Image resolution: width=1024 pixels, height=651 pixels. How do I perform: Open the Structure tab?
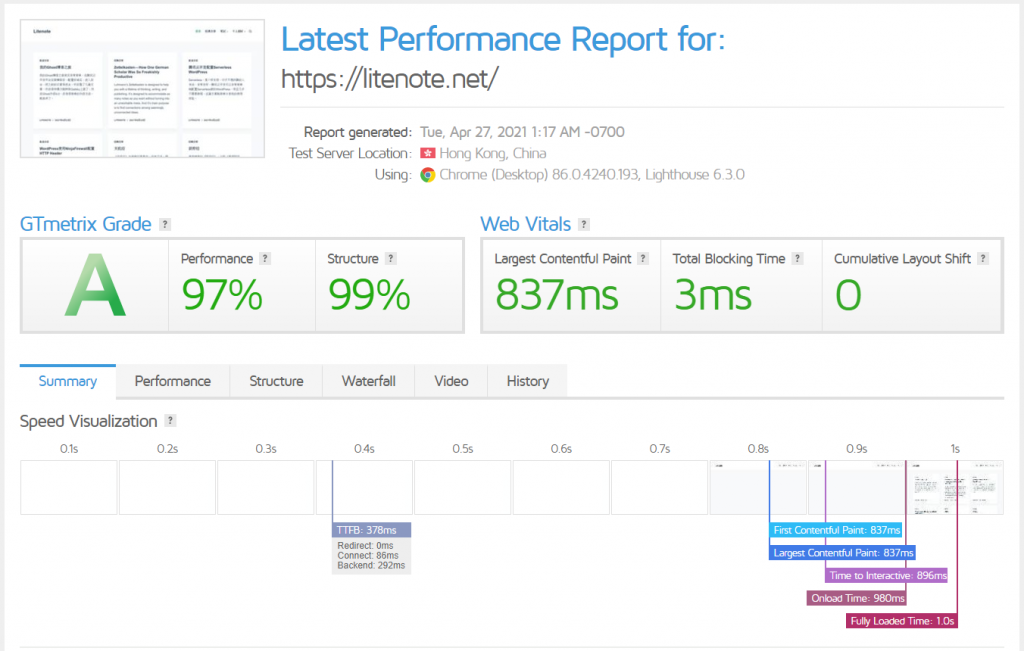click(x=276, y=381)
